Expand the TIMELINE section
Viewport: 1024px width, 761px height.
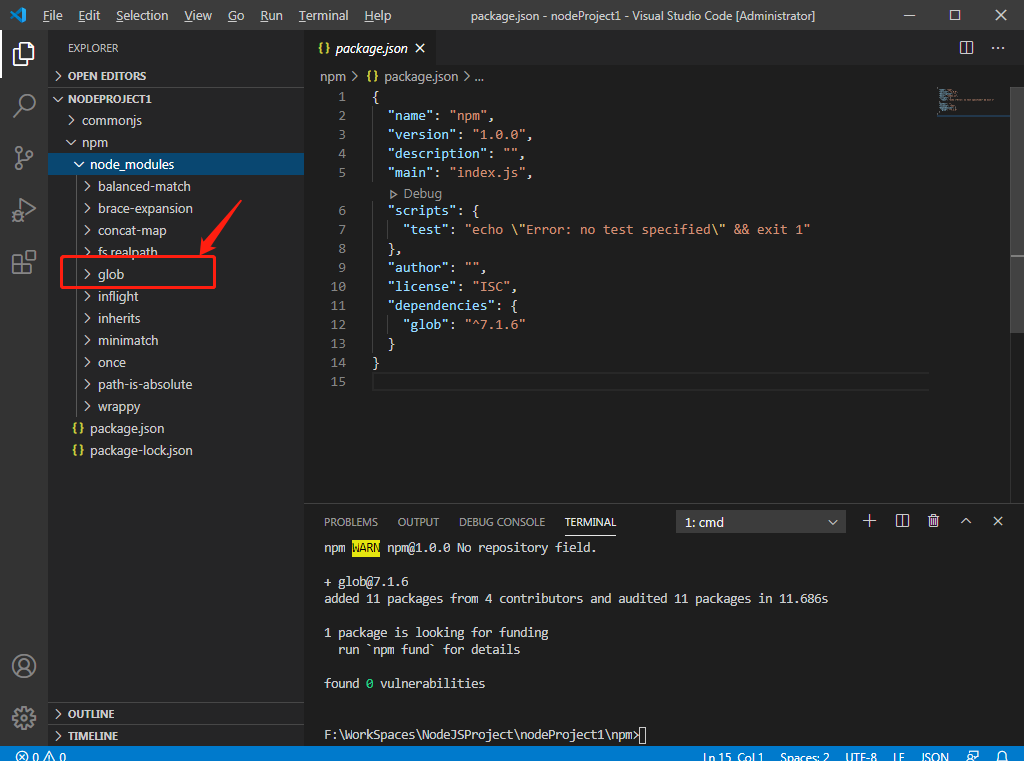tap(176, 736)
